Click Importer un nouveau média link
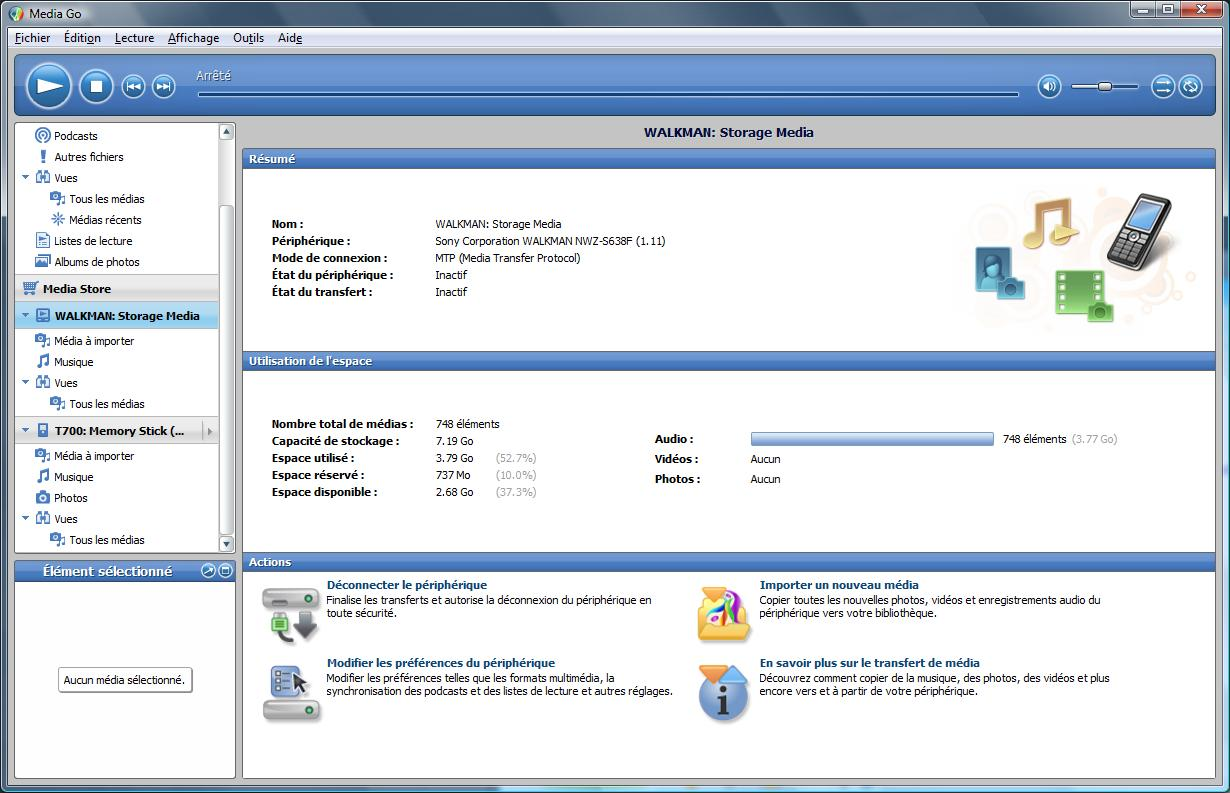The height and width of the screenshot is (793, 1230). click(x=838, y=585)
